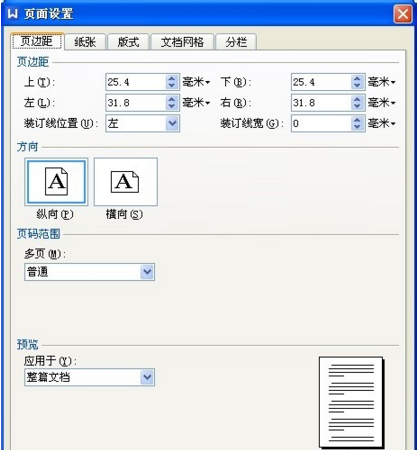Image resolution: width=418 pixels, height=450 pixels.
Task: Open unit dropdown 毫米 for gutter width
Action: coord(382,123)
